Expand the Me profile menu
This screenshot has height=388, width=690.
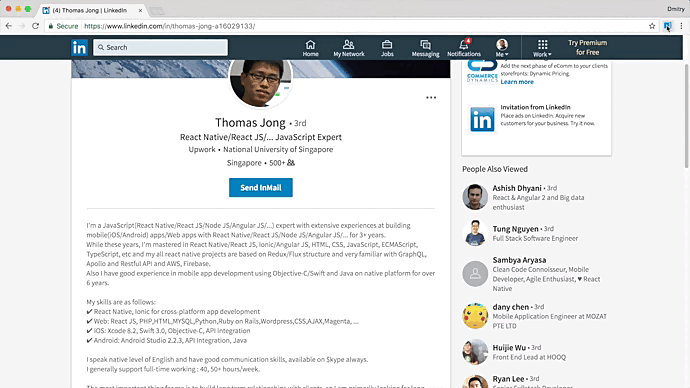(x=502, y=48)
